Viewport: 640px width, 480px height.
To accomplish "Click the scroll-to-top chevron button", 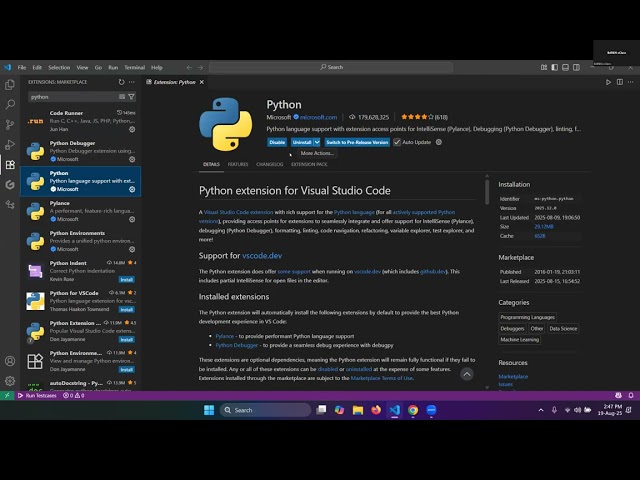I will 467,374.
